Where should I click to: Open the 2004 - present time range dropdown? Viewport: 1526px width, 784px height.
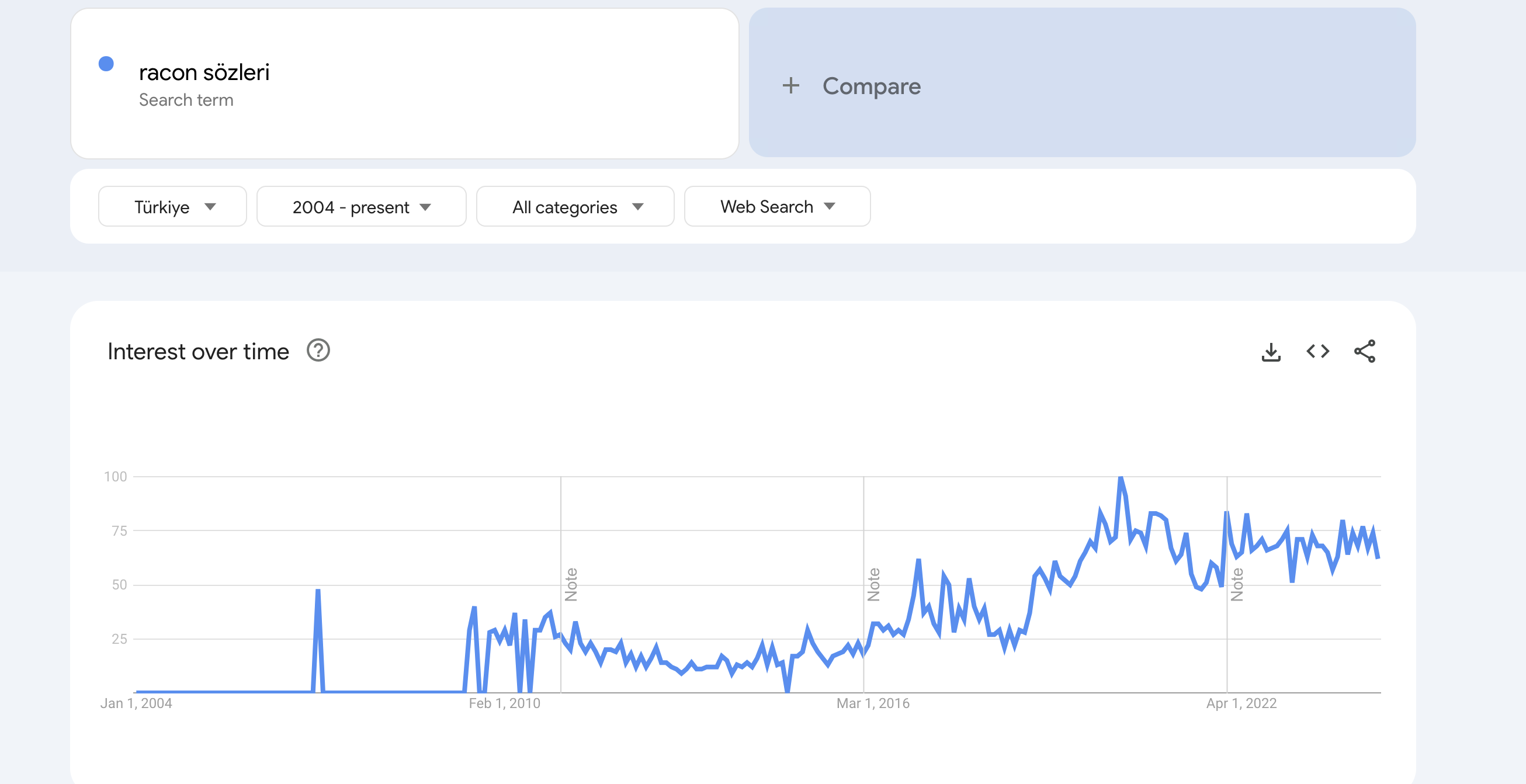(362, 207)
